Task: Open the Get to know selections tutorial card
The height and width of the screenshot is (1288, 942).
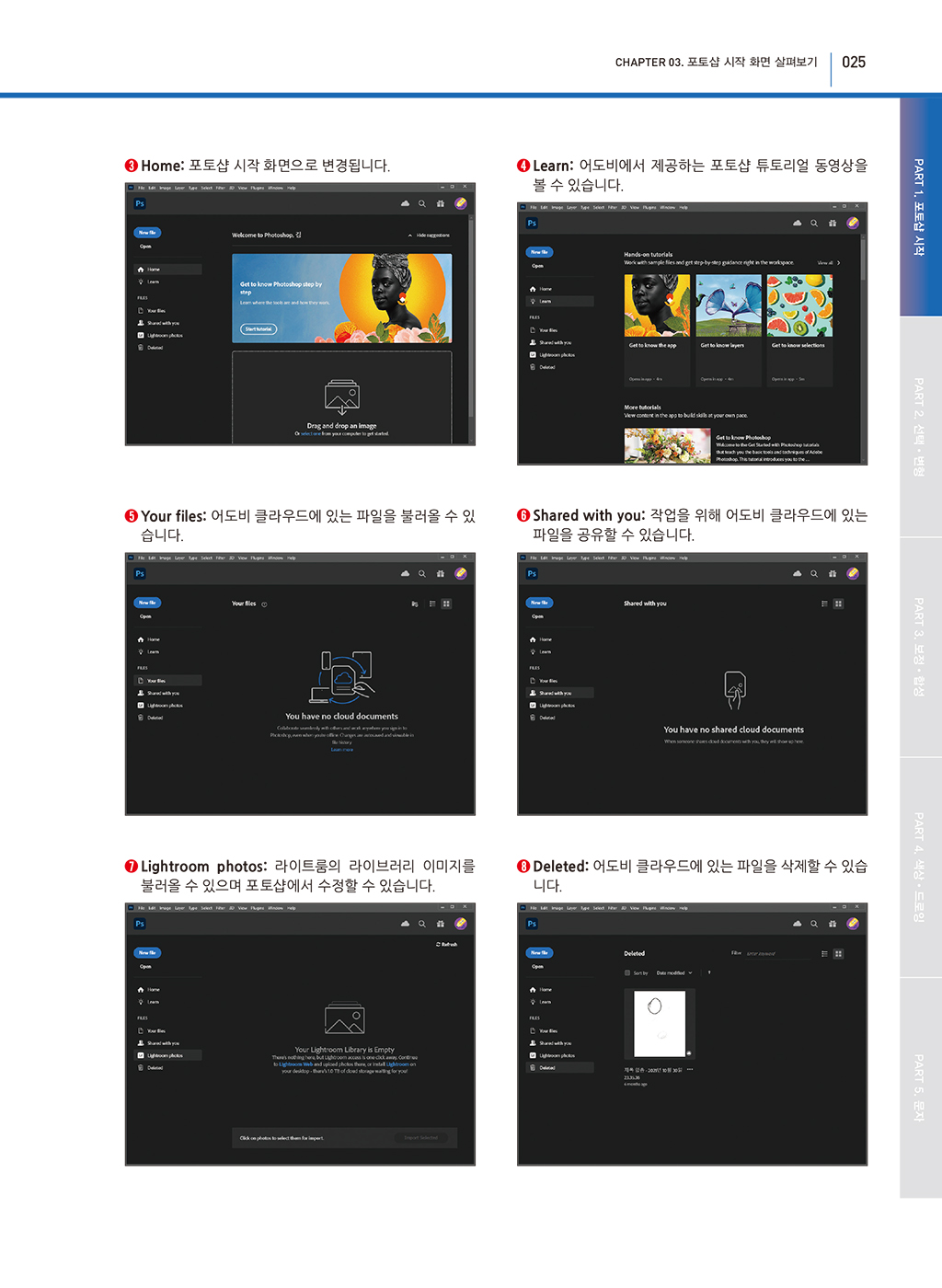Action: [800, 330]
